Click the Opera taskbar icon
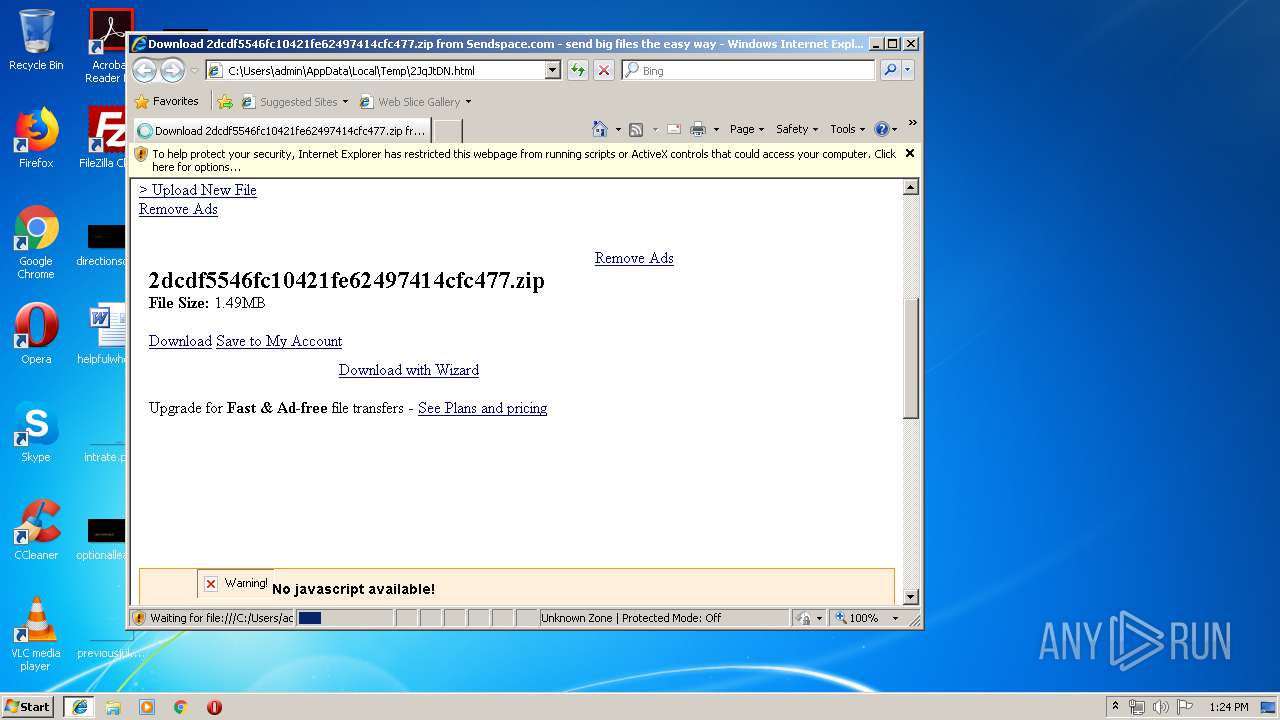The height and width of the screenshot is (720, 1280). click(x=214, y=707)
